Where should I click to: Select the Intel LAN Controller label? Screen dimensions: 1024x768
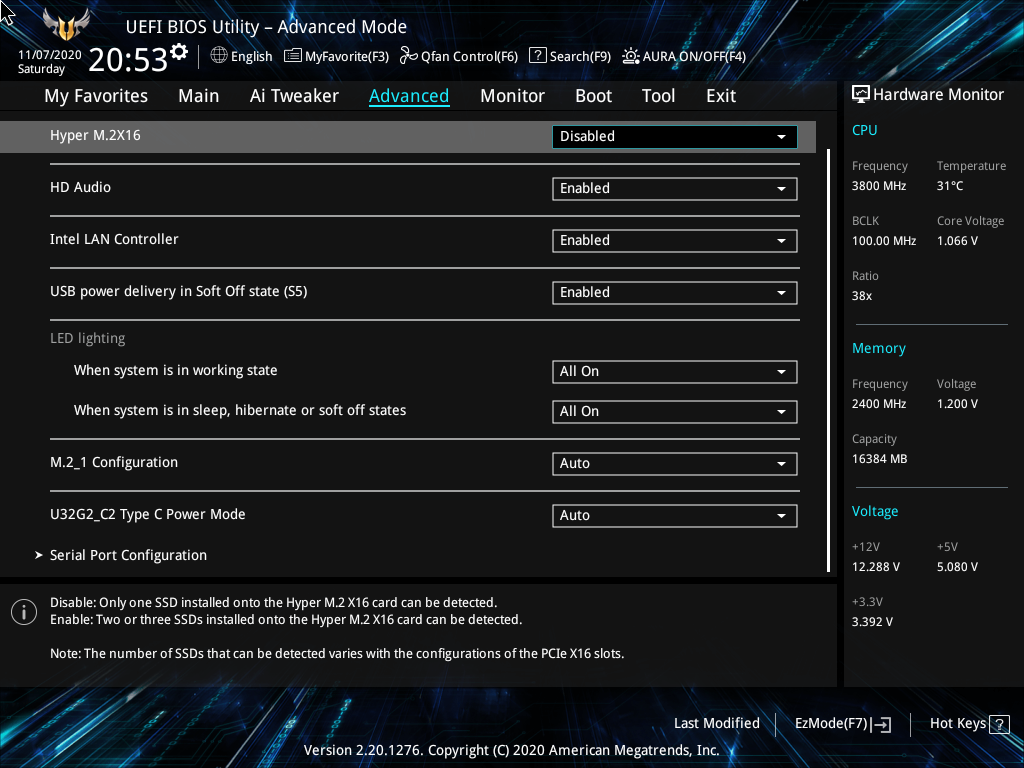tap(114, 239)
